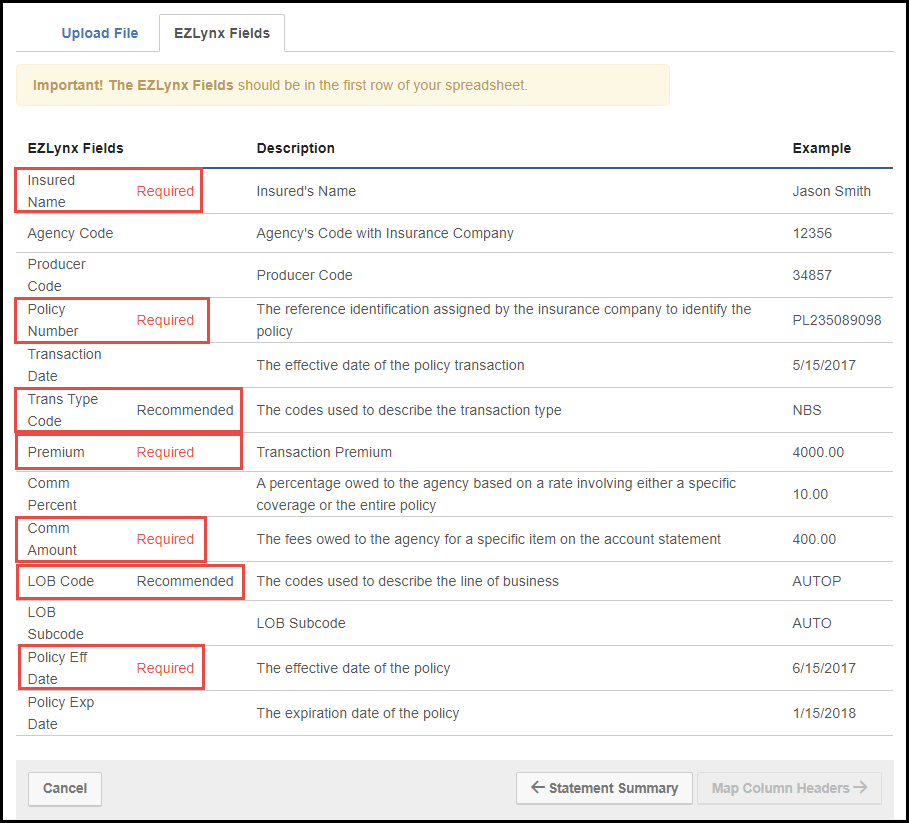This screenshot has height=823, width=909.
Task: Click the description Transaction Premium
Action: pos(324,452)
